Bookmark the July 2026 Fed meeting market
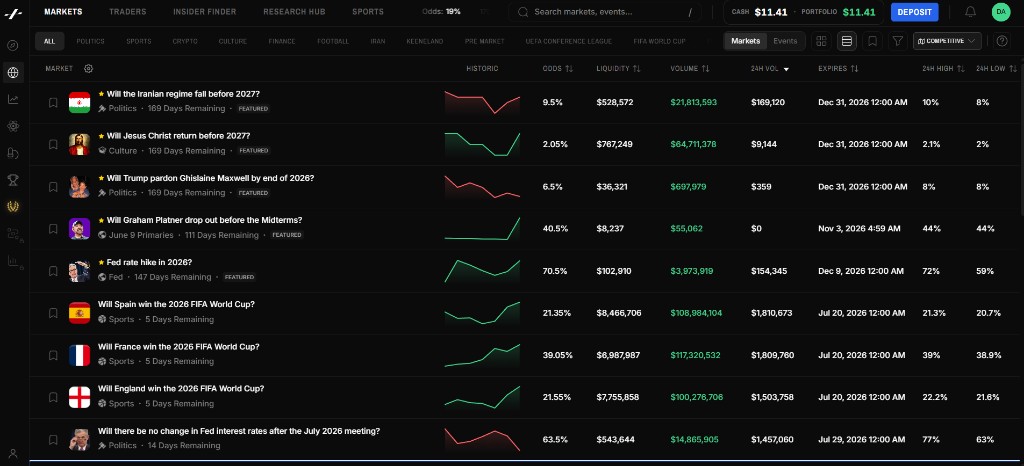The height and width of the screenshot is (466, 1024). 53,439
